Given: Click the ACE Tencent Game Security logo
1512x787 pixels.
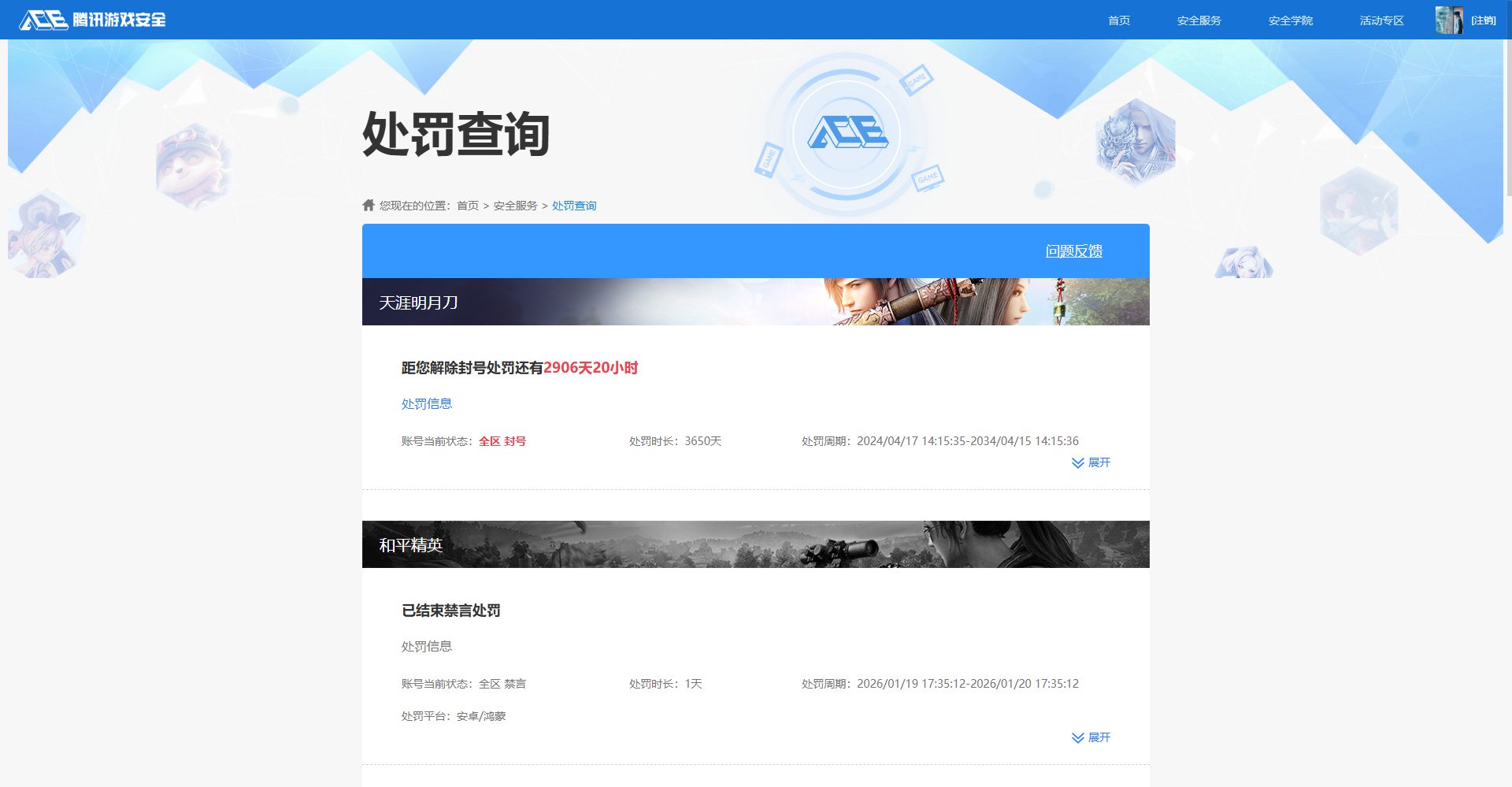Looking at the screenshot, I should (92, 20).
